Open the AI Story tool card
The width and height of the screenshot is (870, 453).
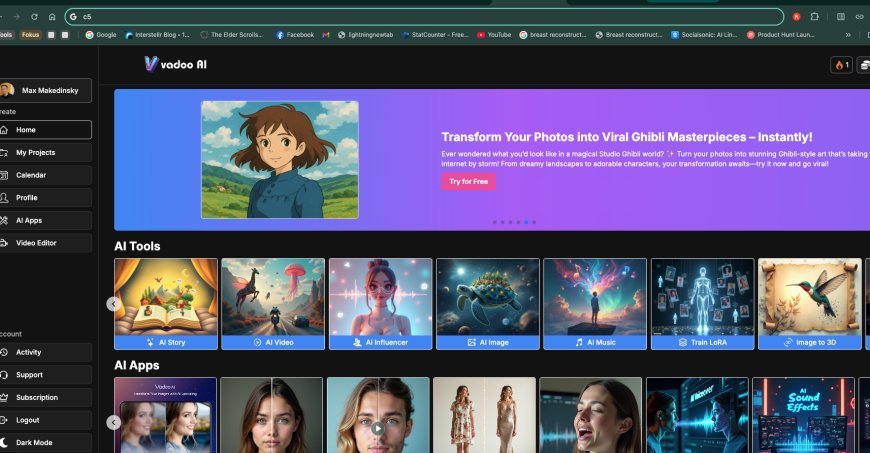[x=166, y=304]
